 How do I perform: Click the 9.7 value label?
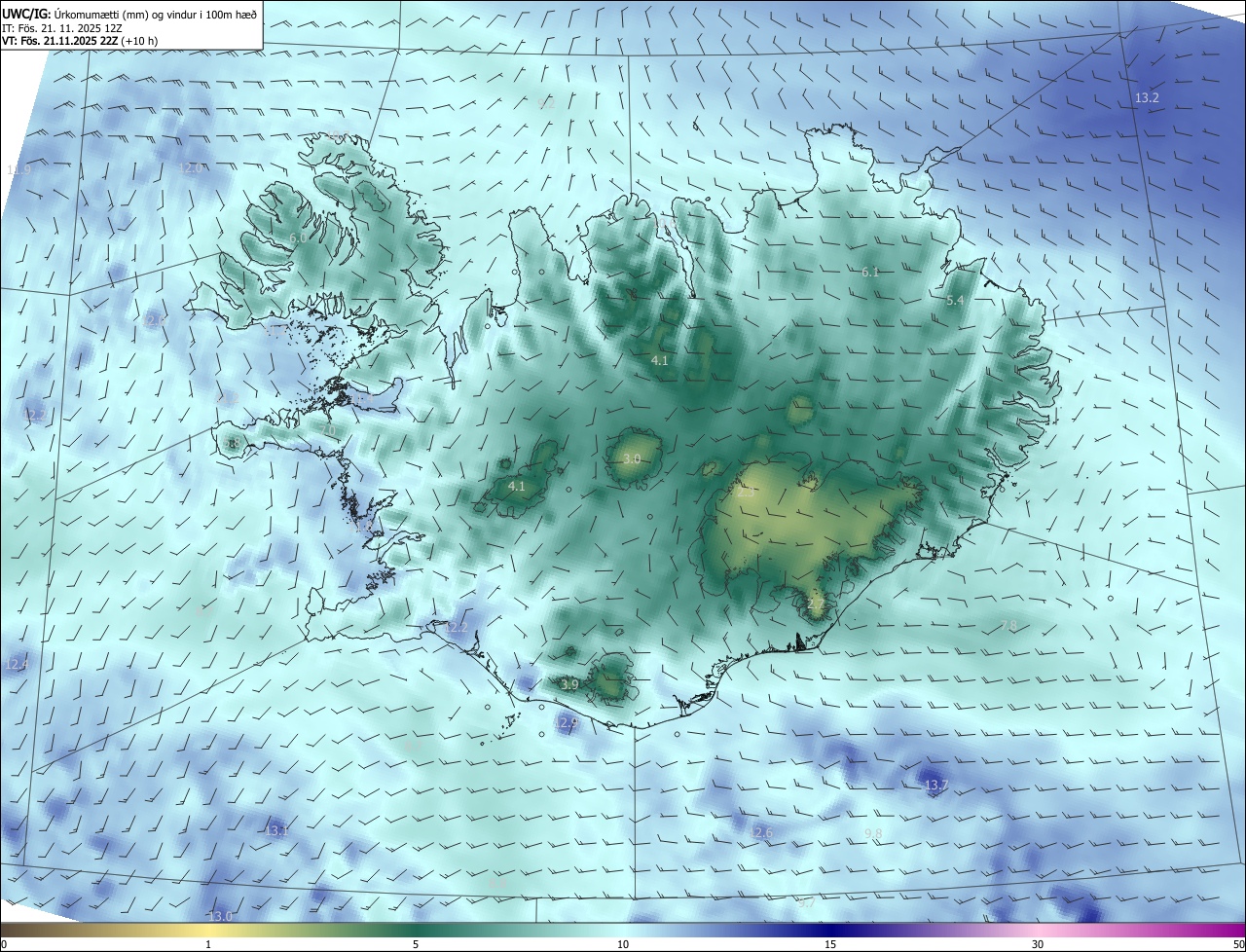tap(806, 903)
